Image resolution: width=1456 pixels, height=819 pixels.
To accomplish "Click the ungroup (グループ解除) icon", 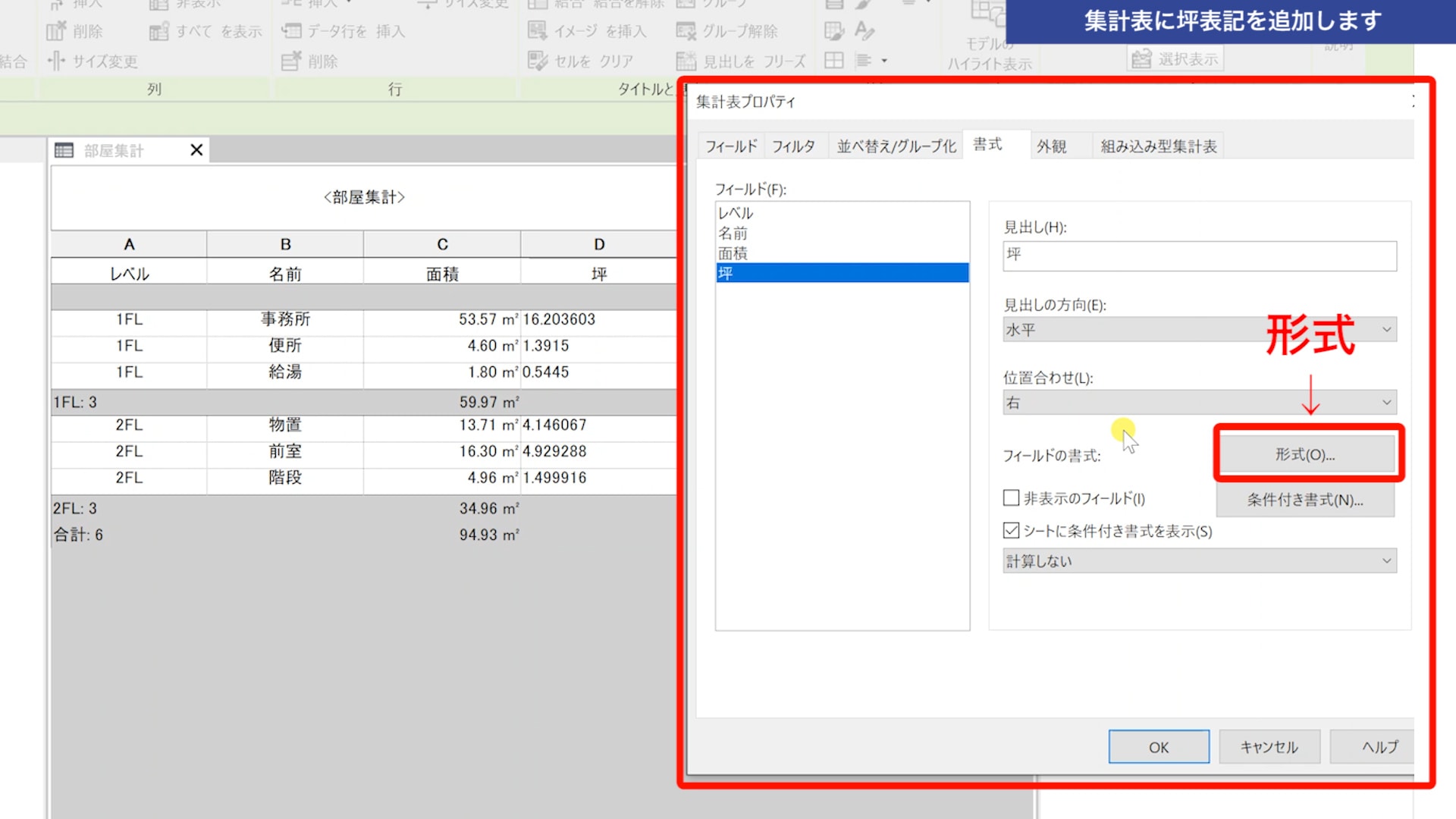I will tap(686, 31).
